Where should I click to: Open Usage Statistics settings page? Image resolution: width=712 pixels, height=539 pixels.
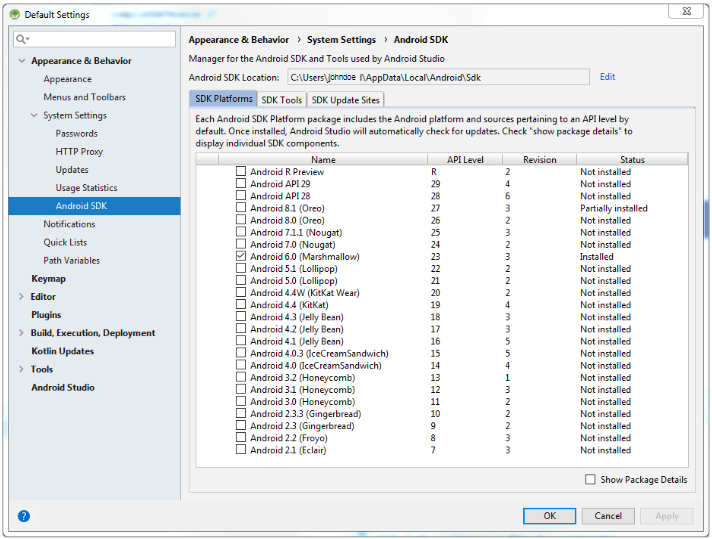[x=86, y=188]
